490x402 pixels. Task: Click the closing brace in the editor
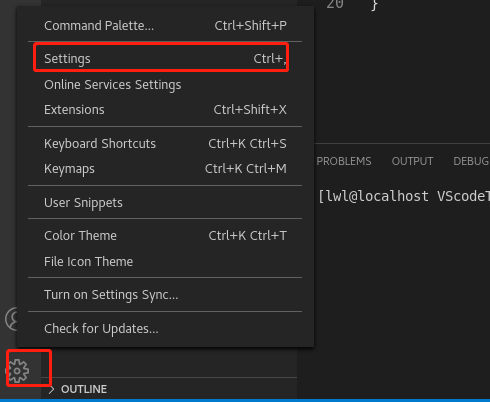point(375,5)
